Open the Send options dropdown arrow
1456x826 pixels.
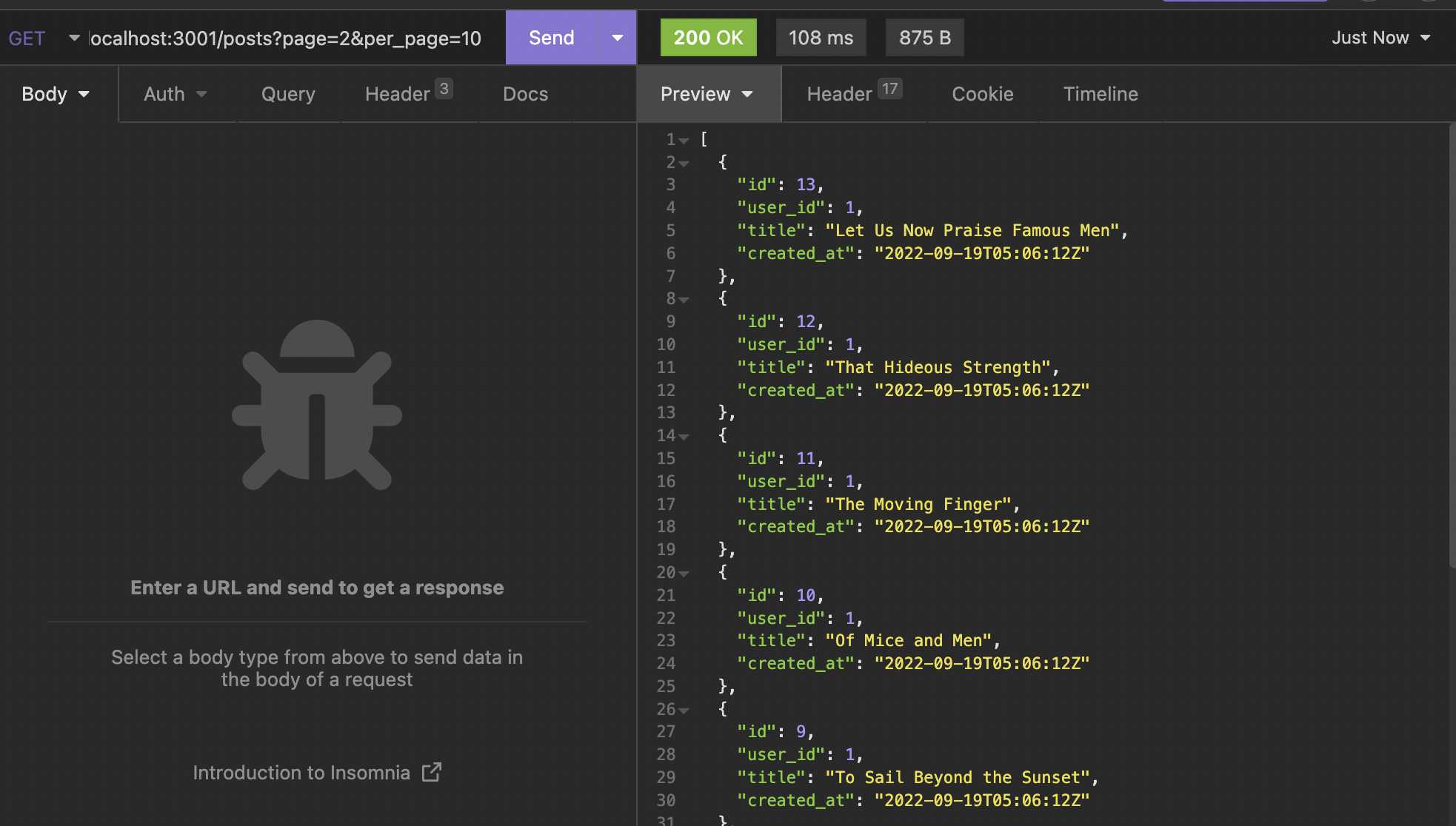click(x=617, y=38)
